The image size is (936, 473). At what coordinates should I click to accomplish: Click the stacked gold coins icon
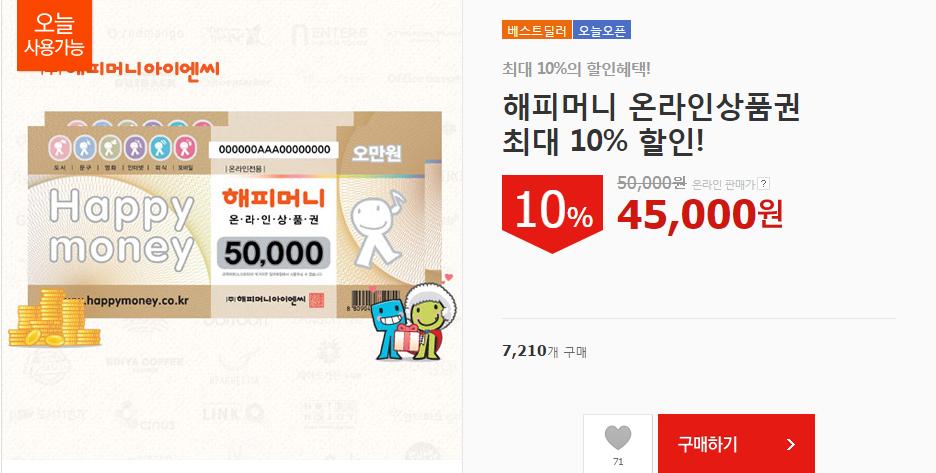[x=54, y=318]
